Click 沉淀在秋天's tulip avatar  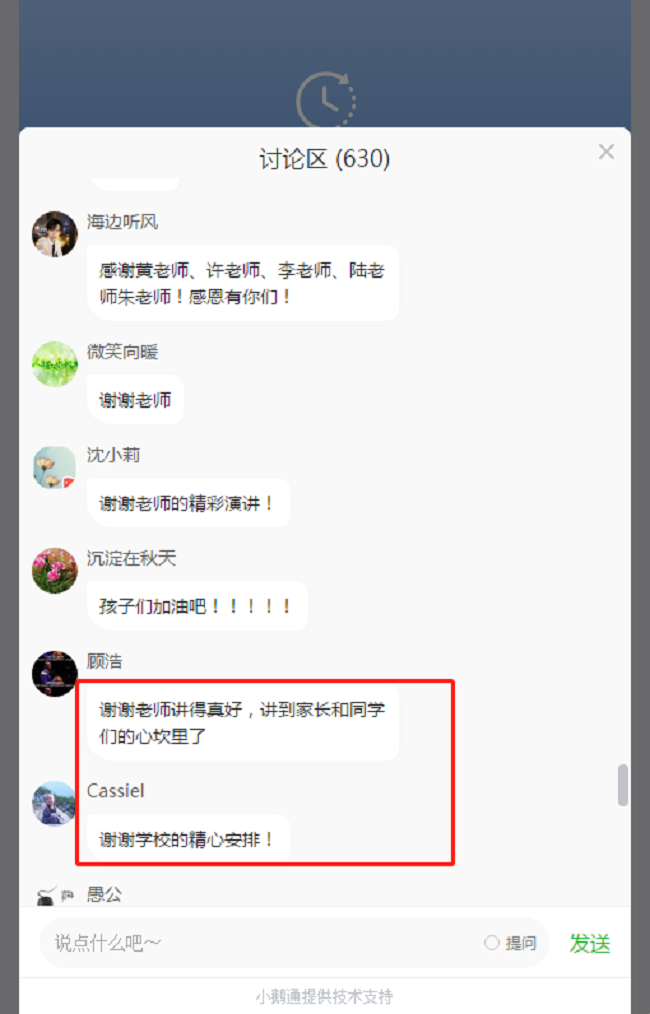pos(55,570)
